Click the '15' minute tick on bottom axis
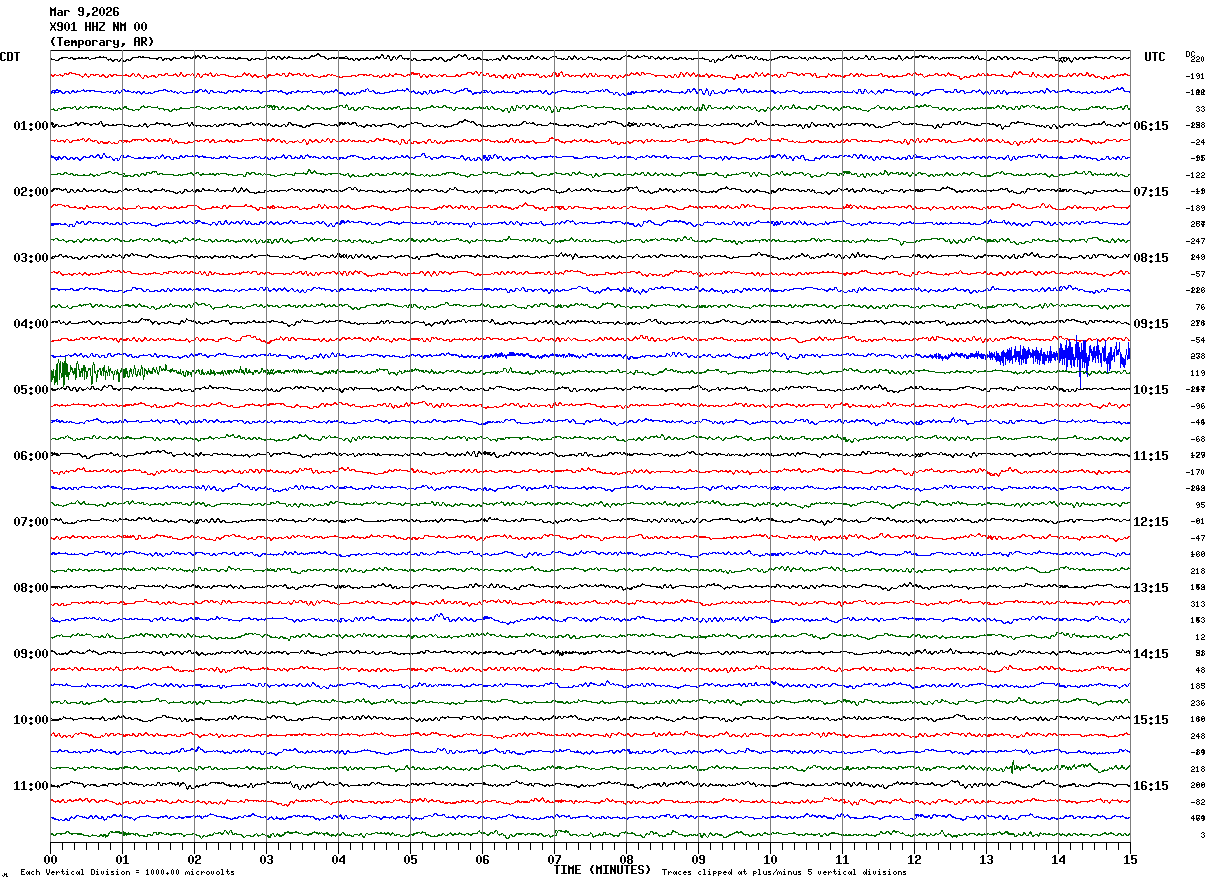Image resolution: width=1210 pixels, height=886 pixels. [x=1130, y=859]
